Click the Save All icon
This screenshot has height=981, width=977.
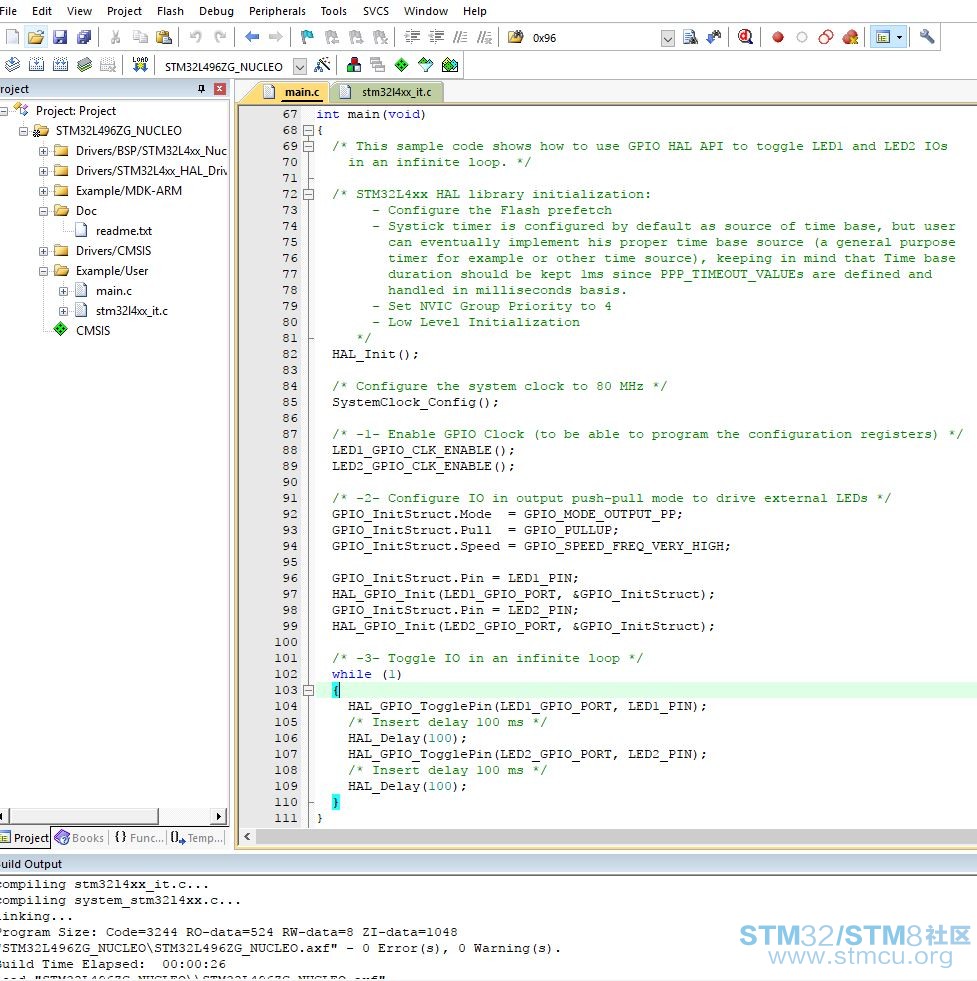(x=84, y=37)
